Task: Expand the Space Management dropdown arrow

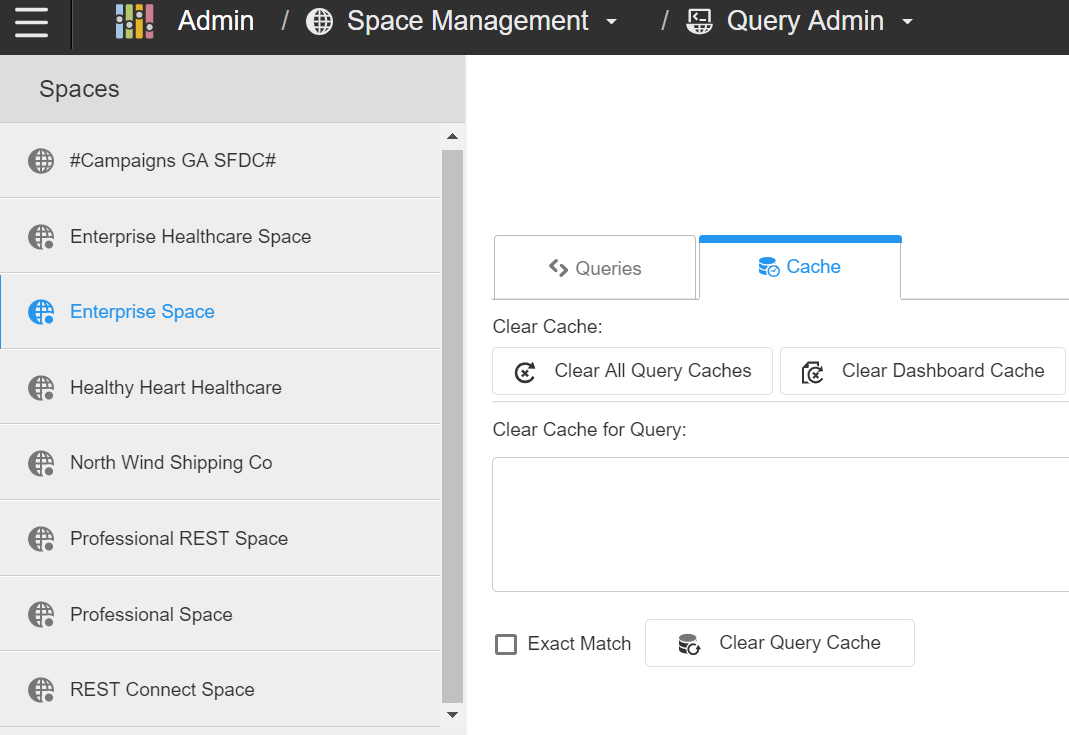Action: [x=612, y=22]
